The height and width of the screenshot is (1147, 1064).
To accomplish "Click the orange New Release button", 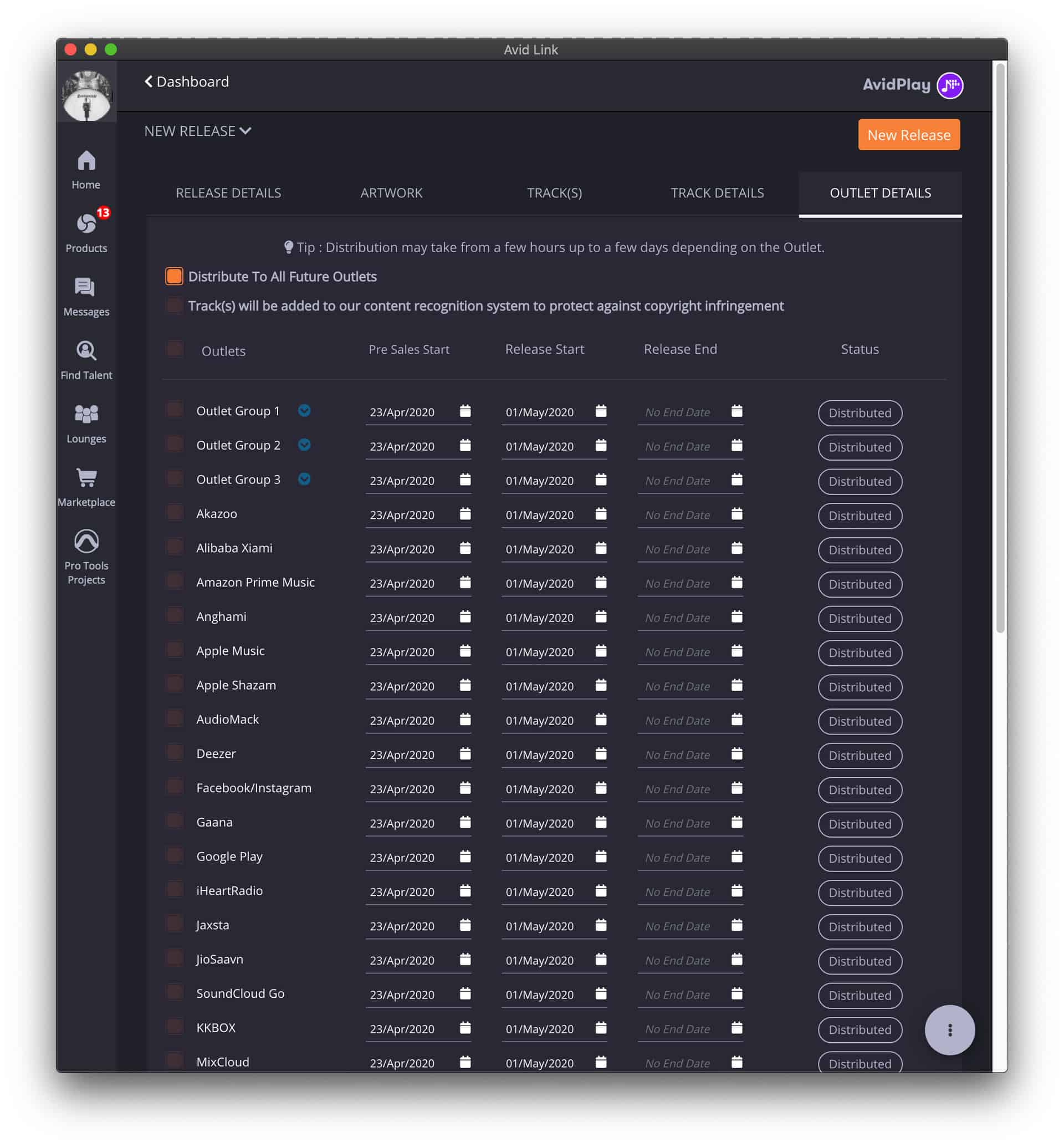I will tap(908, 135).
